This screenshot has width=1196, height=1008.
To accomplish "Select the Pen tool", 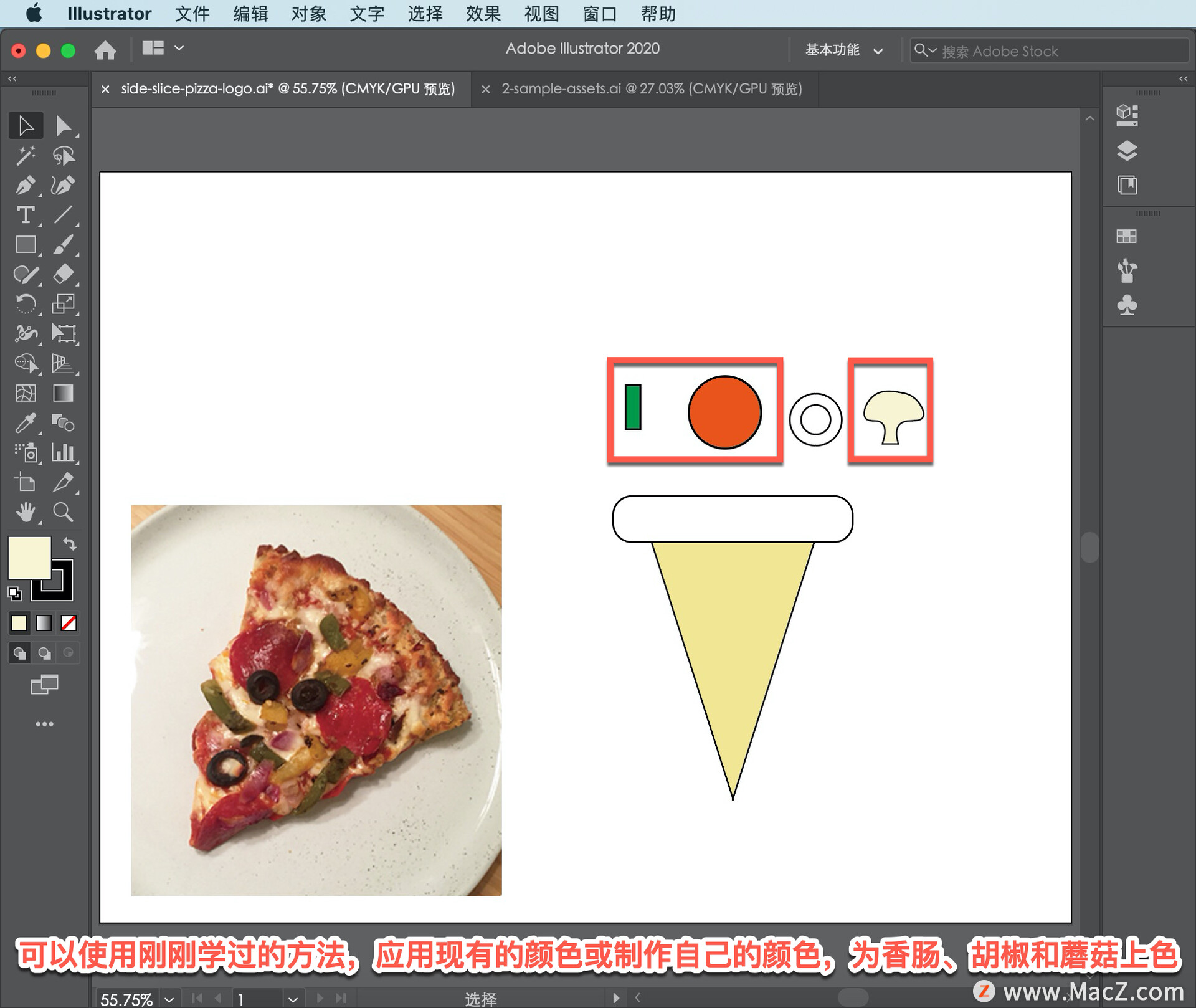I will click(25, 186).
